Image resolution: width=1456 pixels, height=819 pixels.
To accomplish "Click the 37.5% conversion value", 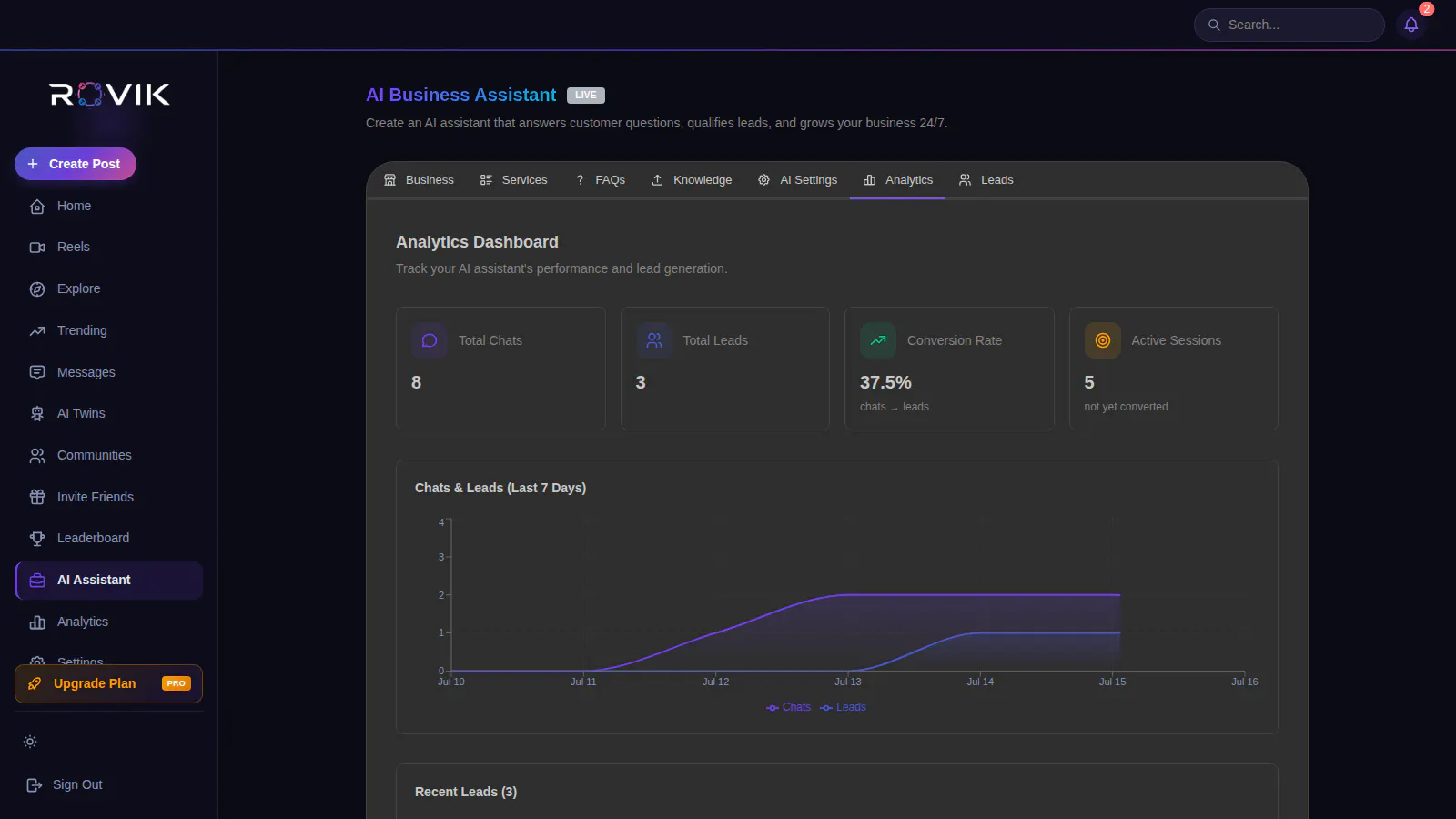I will coord(885,383).
